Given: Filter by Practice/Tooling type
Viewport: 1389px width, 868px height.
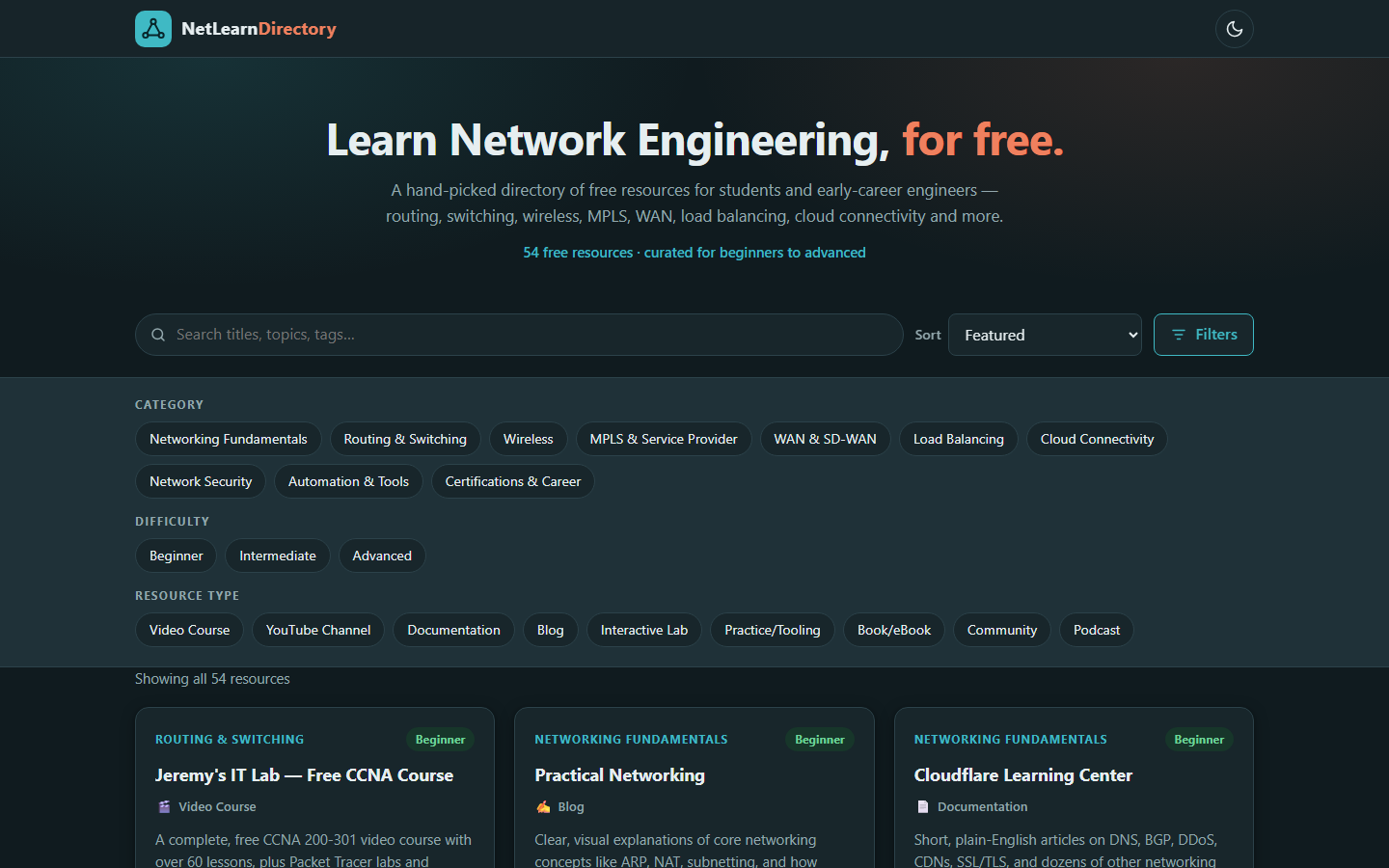Looking at the screenshot, I should pyautogui.click(x=773, y=630).
